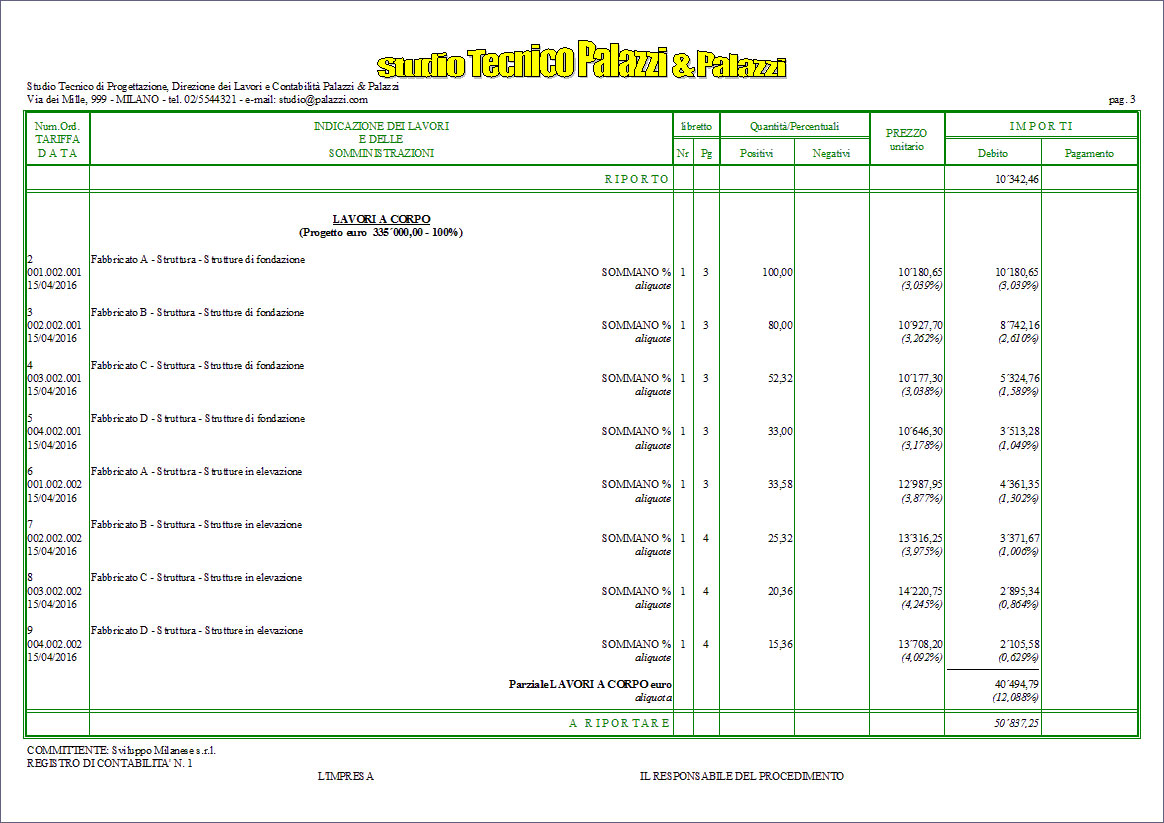The image size is (1164, 823).
Task: Click the 'libretto' column header
Action: pyautogui.click(x=696, y=126)
